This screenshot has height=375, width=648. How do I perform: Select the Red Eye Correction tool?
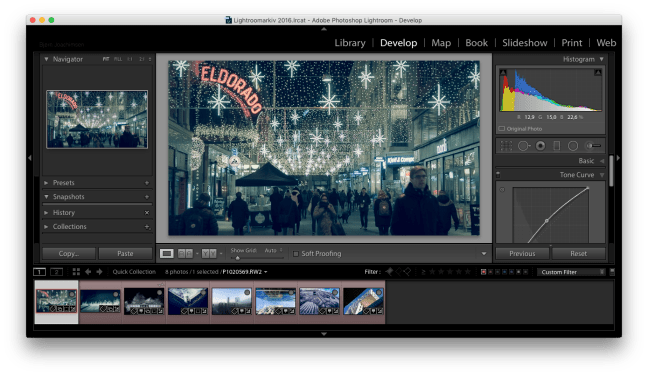click(x=540, y=146)
